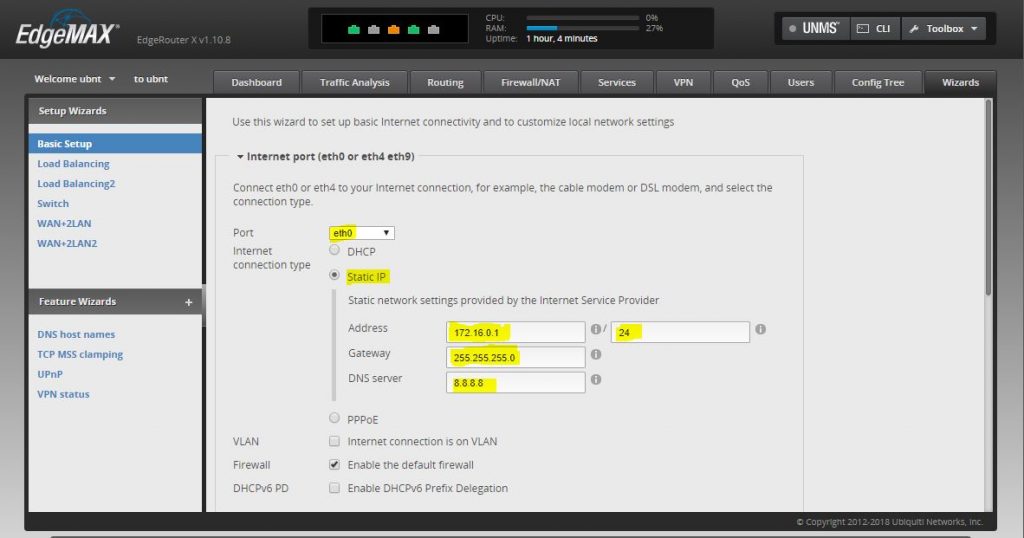1024x538 pixels.
Task: Open the Config Tree tab
Action: point(878,82)
